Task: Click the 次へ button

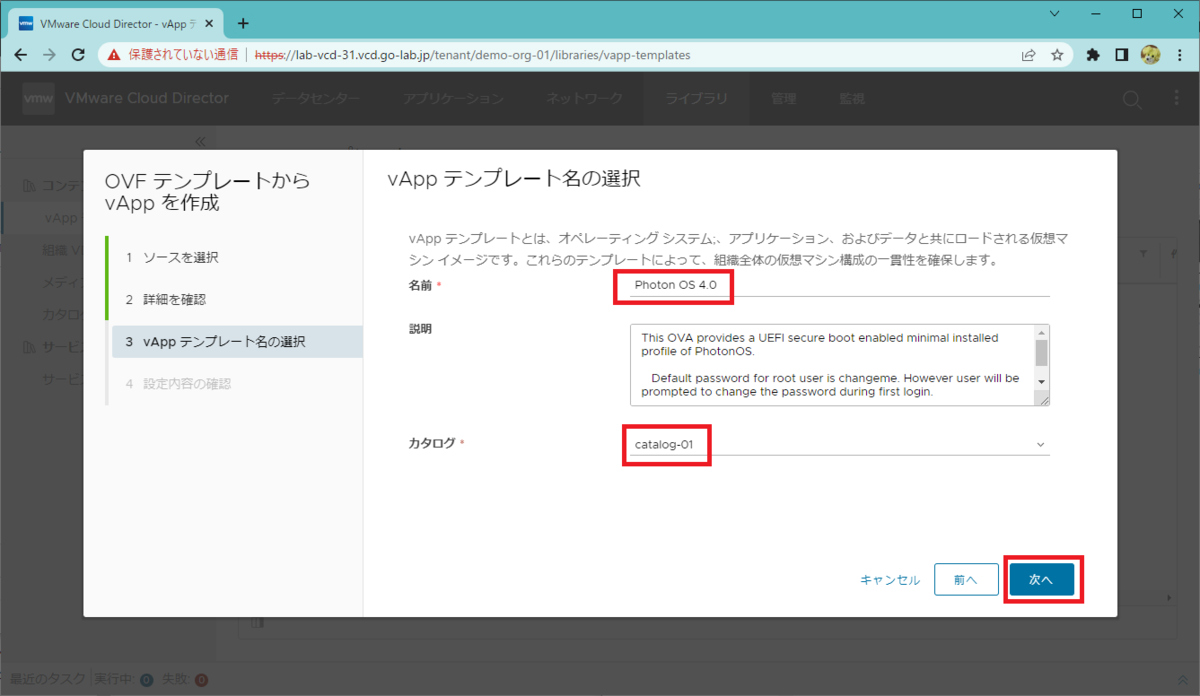Action: coord(1042,580)
